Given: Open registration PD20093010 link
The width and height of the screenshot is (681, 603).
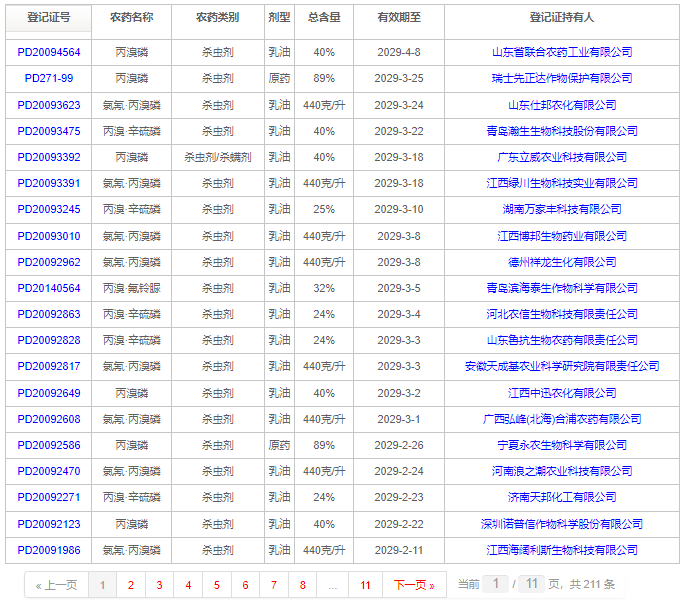Looking at the screenshot, I should pyautogui.click(x=49, y=237).
